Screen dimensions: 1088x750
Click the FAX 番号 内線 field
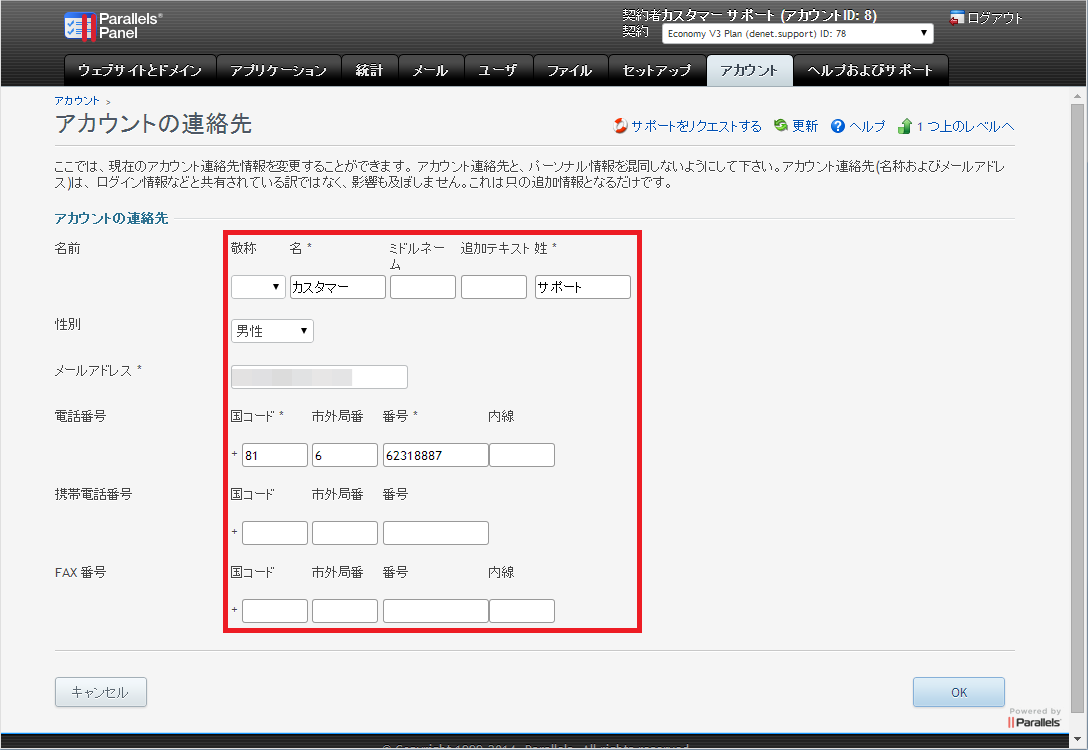(522, 611)
